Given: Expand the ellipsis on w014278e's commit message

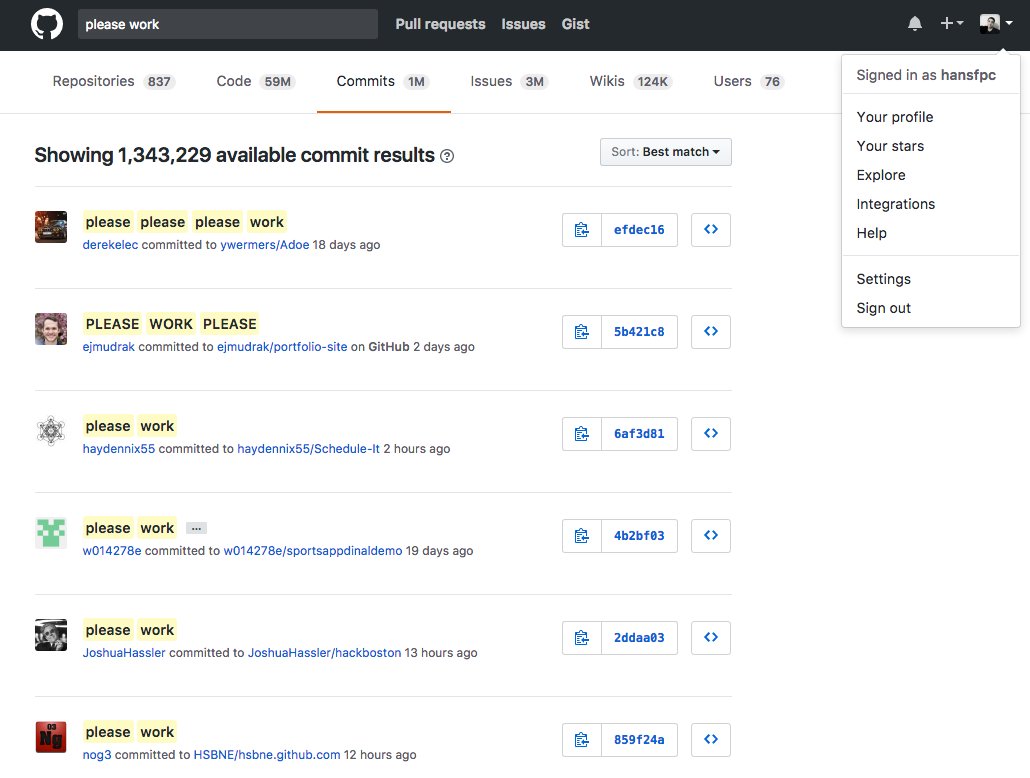Looking at the screenshot, I should [x=196, y=528].
